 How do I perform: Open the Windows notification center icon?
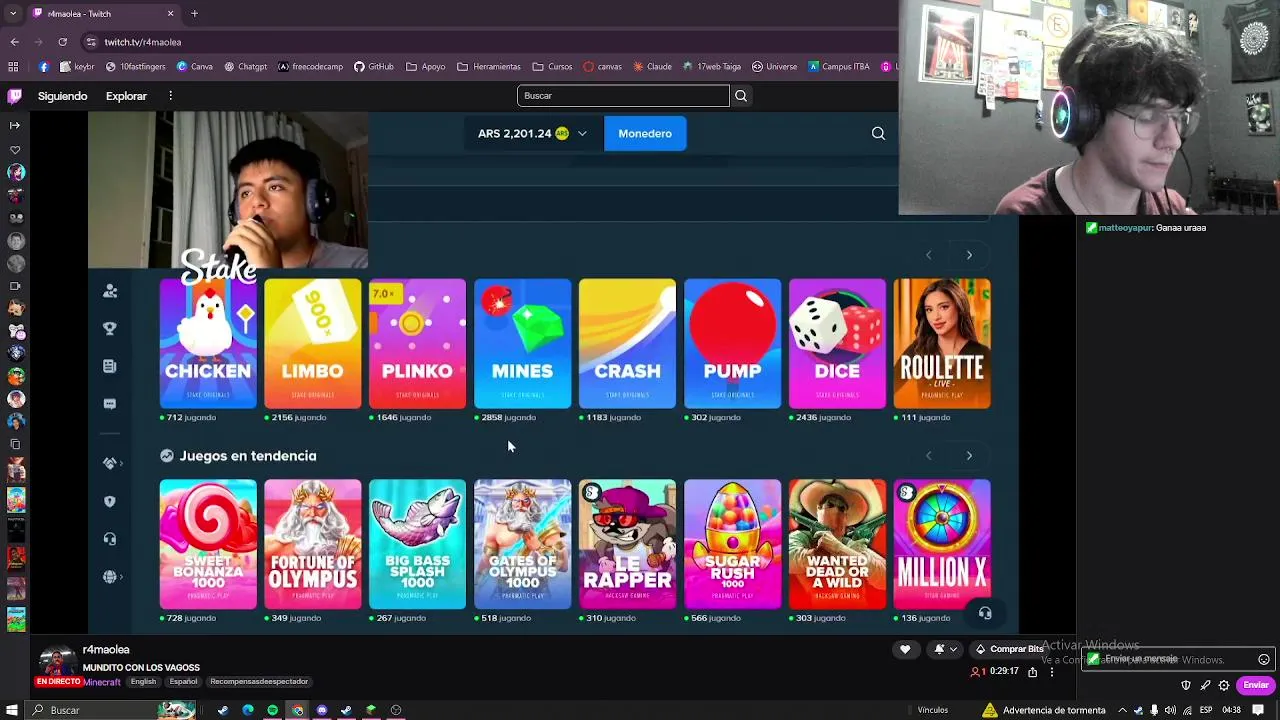1258,710
